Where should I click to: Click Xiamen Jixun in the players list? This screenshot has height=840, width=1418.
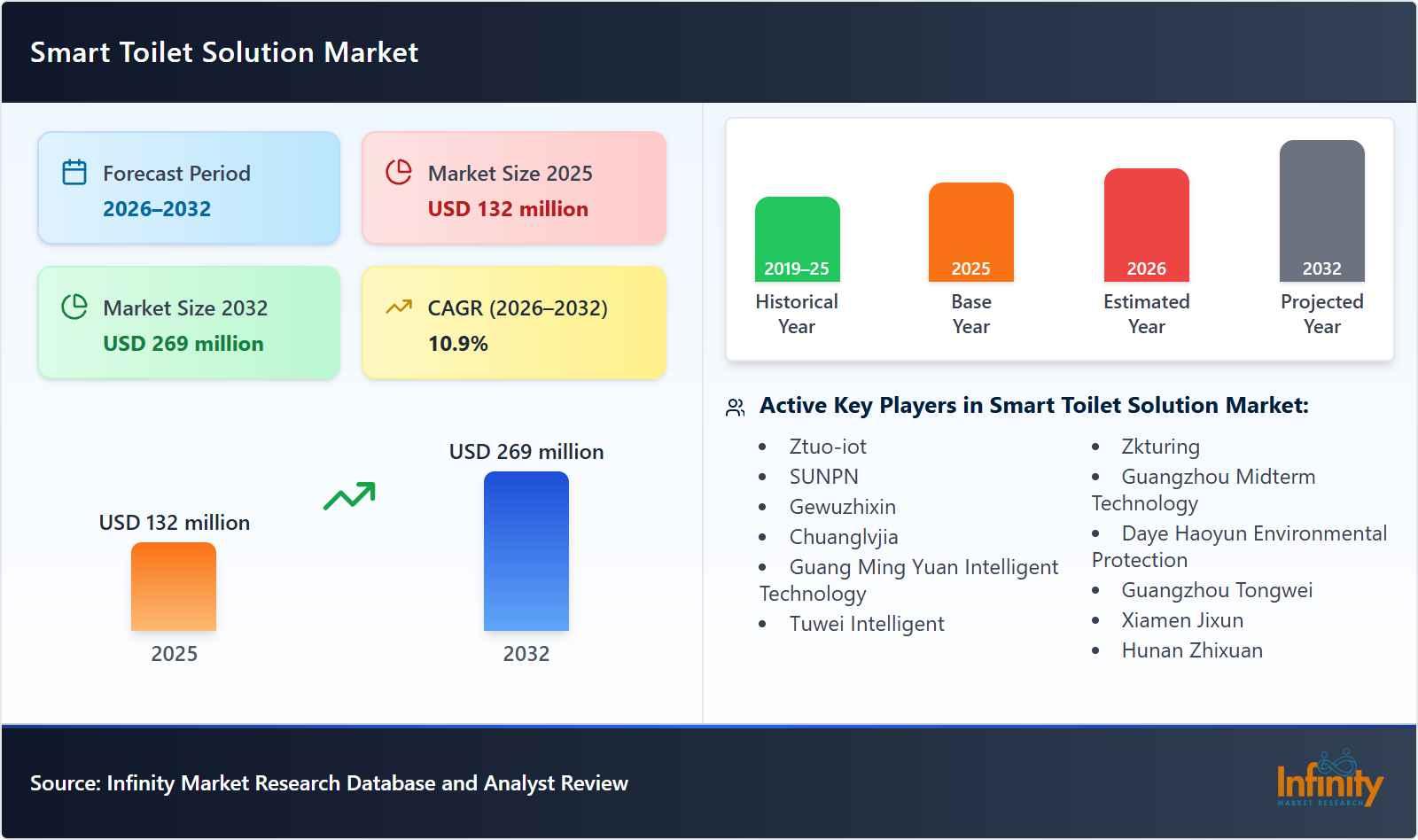[1182, 620]
